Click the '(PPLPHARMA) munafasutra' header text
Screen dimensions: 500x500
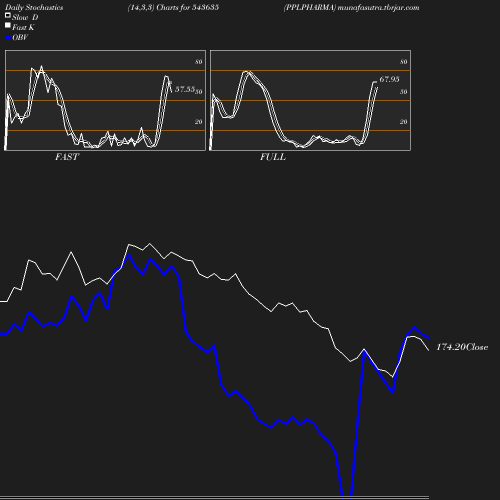point(352,7)
